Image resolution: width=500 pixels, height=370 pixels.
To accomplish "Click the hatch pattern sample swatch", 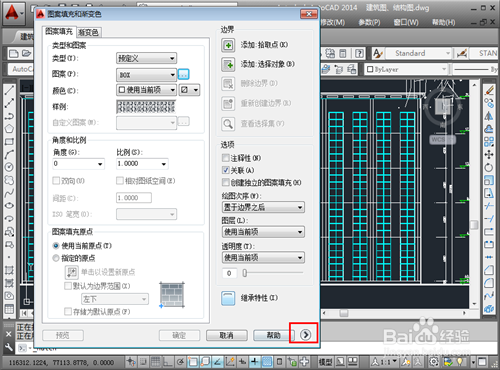I will [x=146, y=107].
